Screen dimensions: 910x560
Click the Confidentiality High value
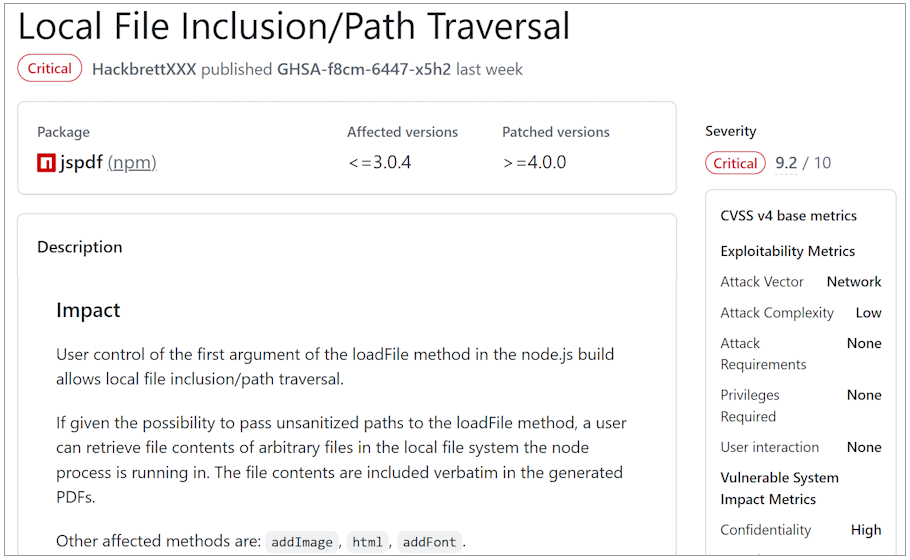pyautogui.click(x=866, y=530)
